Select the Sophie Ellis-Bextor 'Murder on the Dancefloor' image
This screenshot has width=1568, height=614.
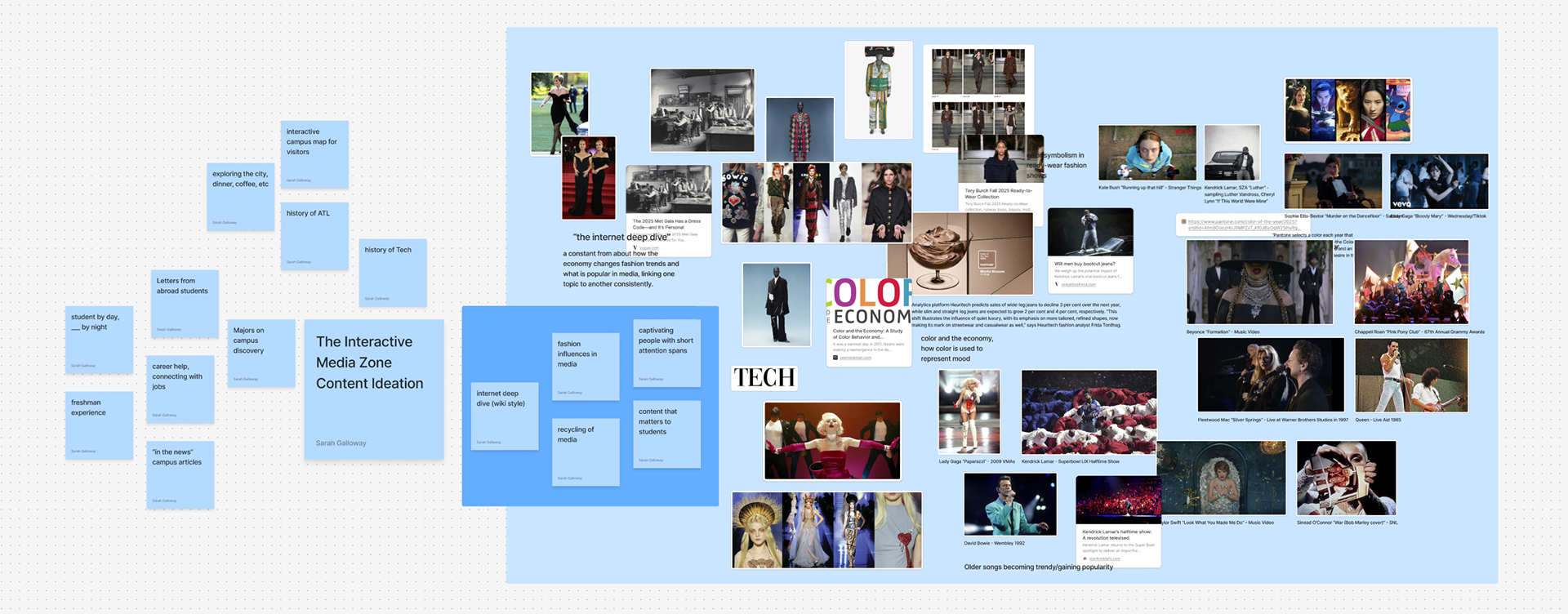click(1334, 181)
